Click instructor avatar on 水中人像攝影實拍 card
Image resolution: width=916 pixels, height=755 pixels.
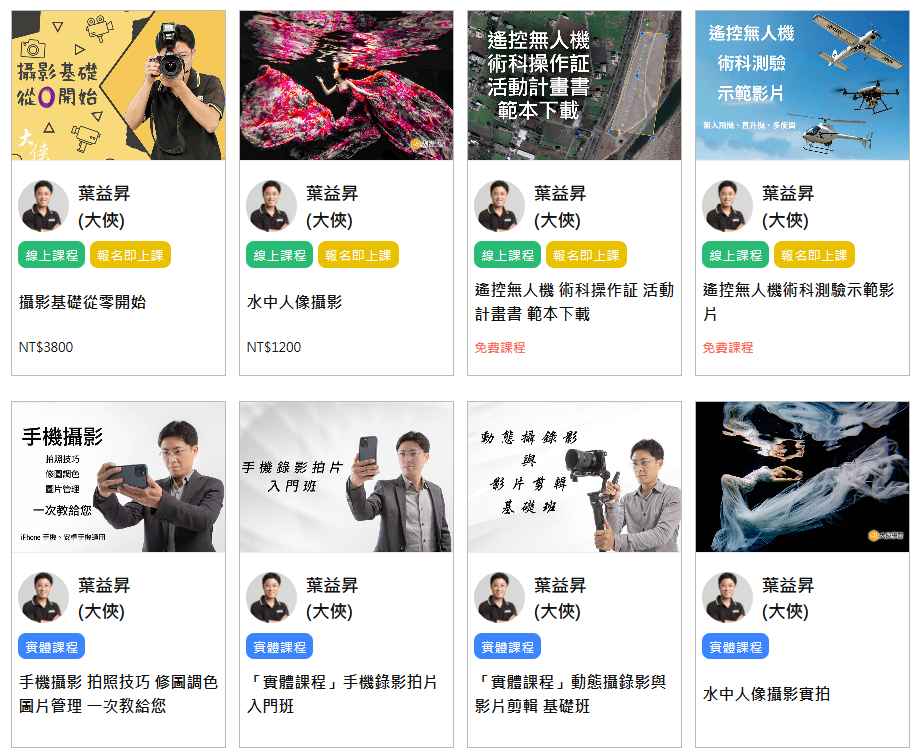tap(727, 597)
